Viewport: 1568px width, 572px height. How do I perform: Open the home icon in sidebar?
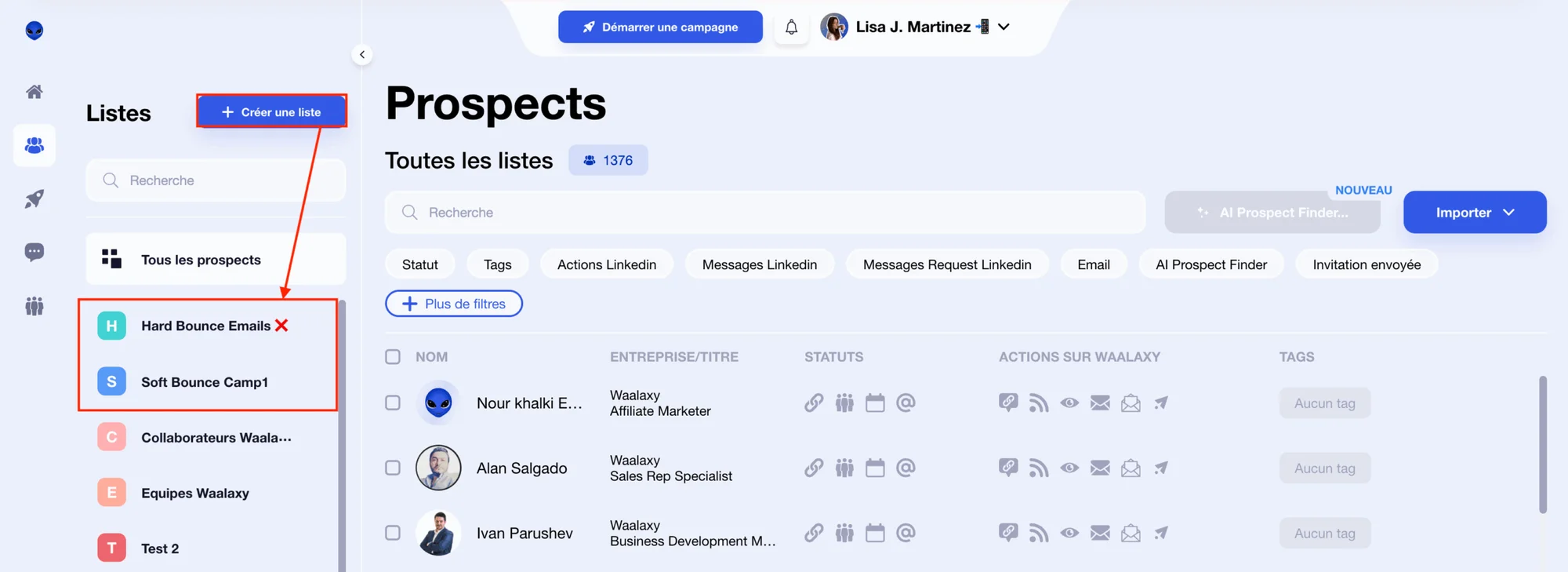tap(34, 92)
